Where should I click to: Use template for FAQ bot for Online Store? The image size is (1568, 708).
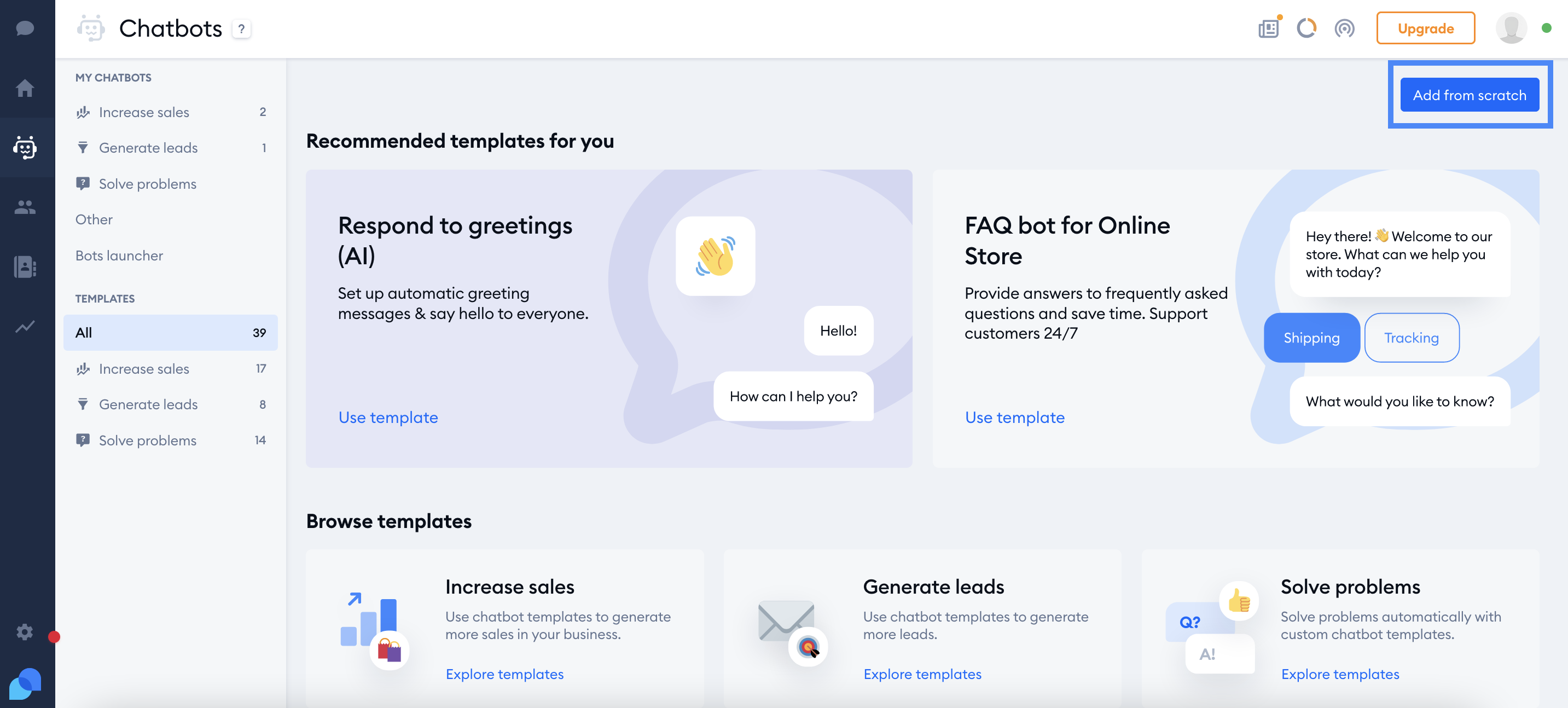[x=1015, y=417]
